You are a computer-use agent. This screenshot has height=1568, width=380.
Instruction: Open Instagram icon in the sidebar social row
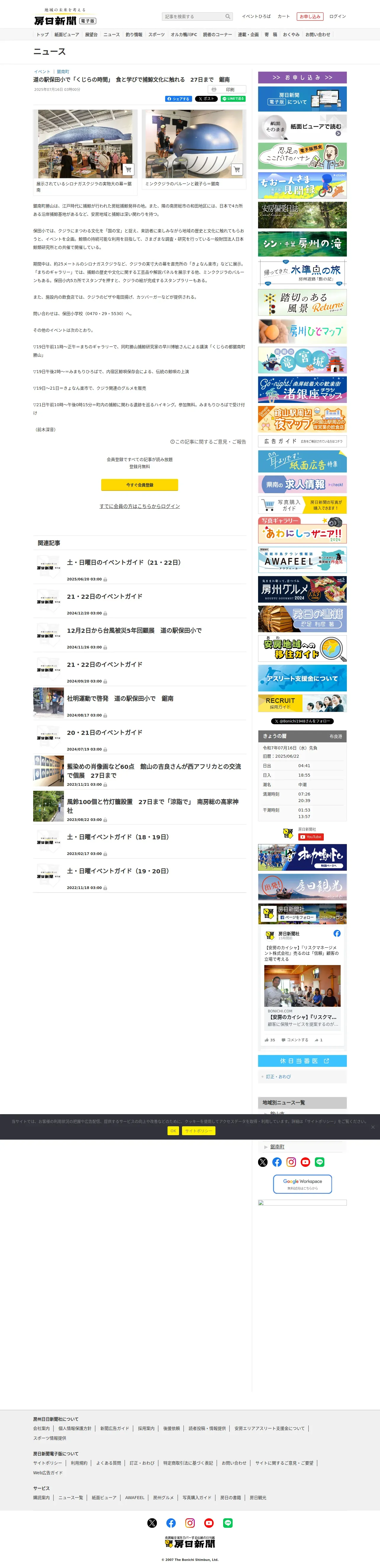click(291, 1162)
